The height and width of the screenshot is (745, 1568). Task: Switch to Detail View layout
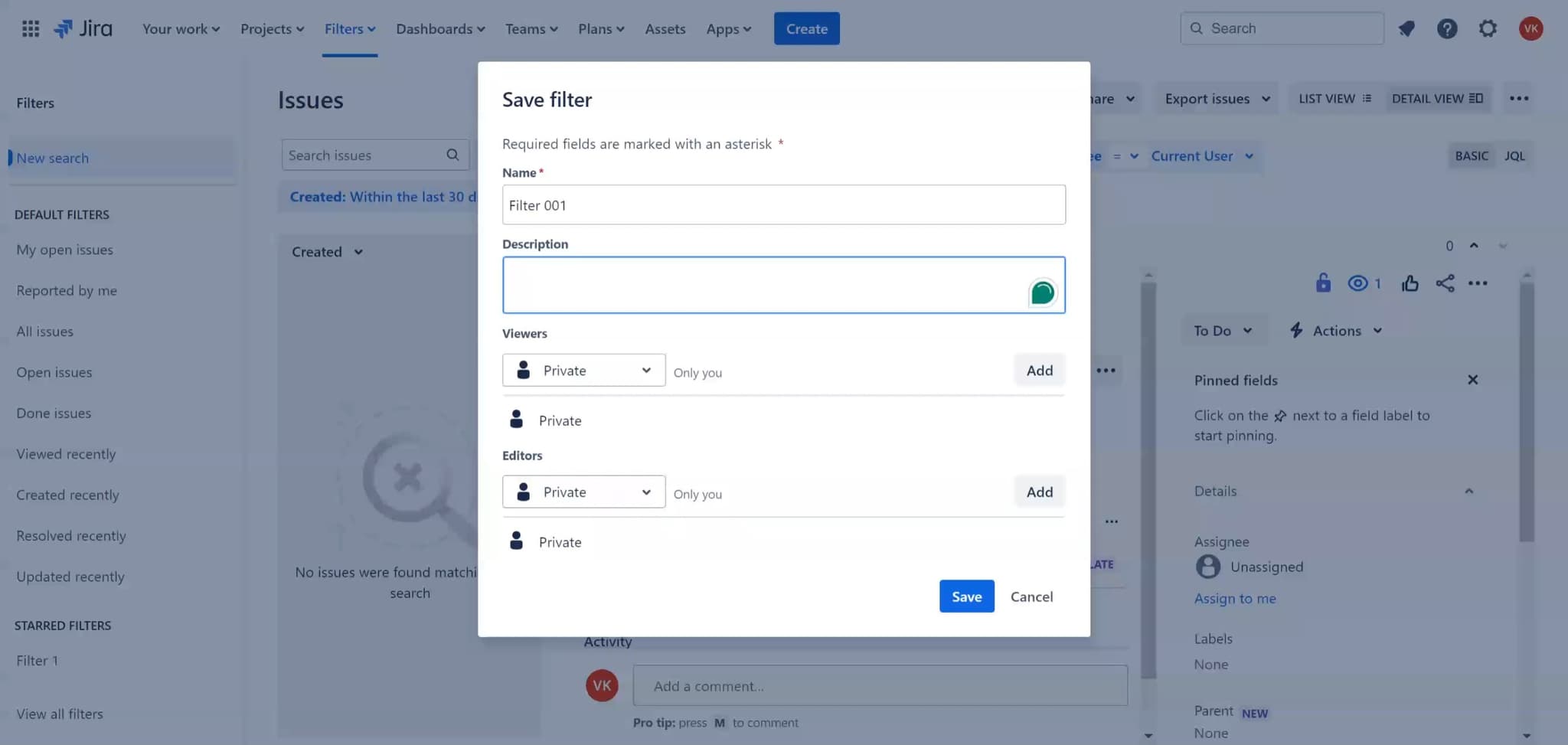click(1436, 99)
